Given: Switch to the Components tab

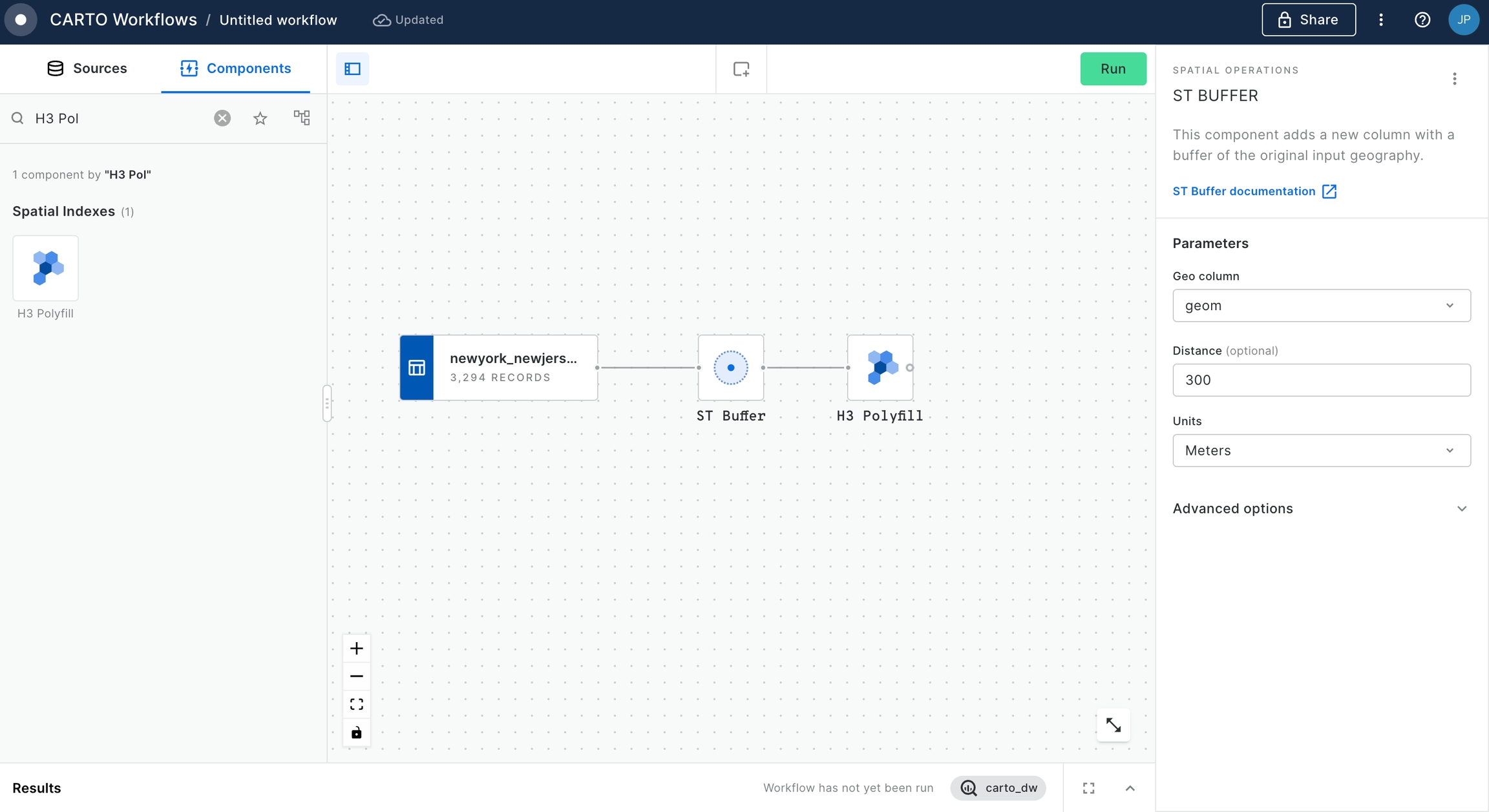Looking at the screenshot, I should (236, 68).
